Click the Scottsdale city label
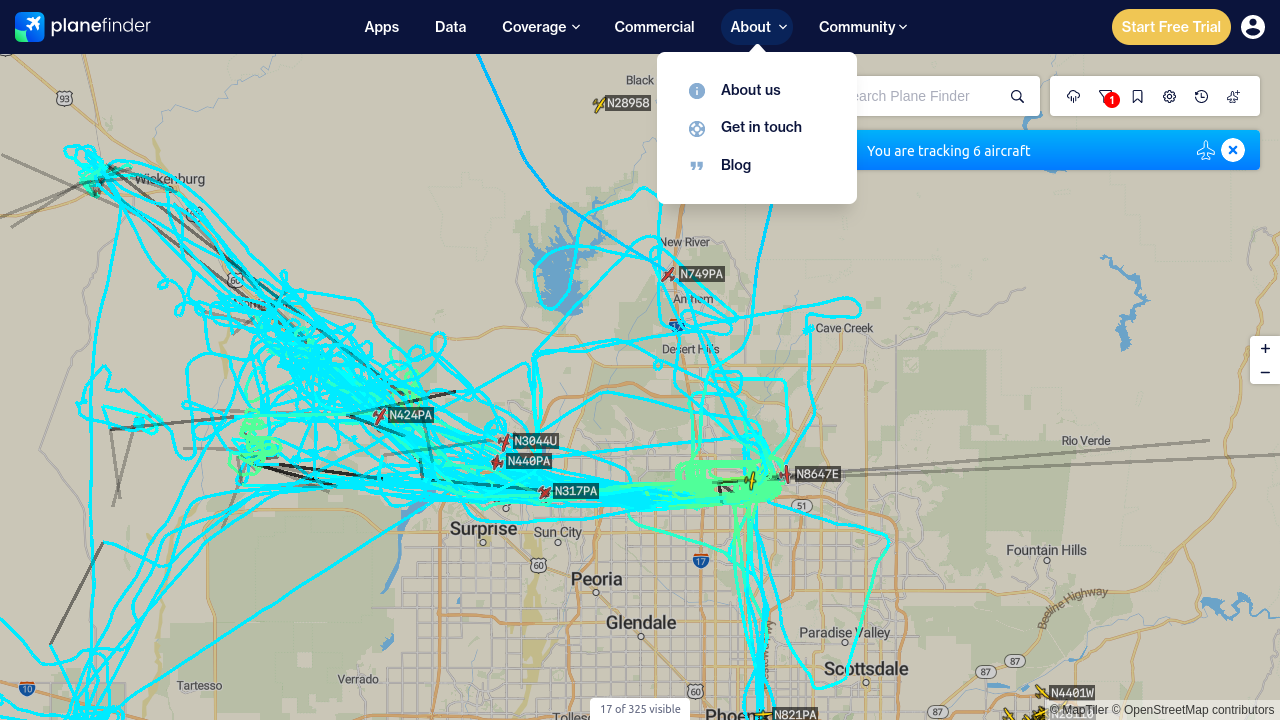The width and height of the screenshot is (1280, 720). (866, 669)
